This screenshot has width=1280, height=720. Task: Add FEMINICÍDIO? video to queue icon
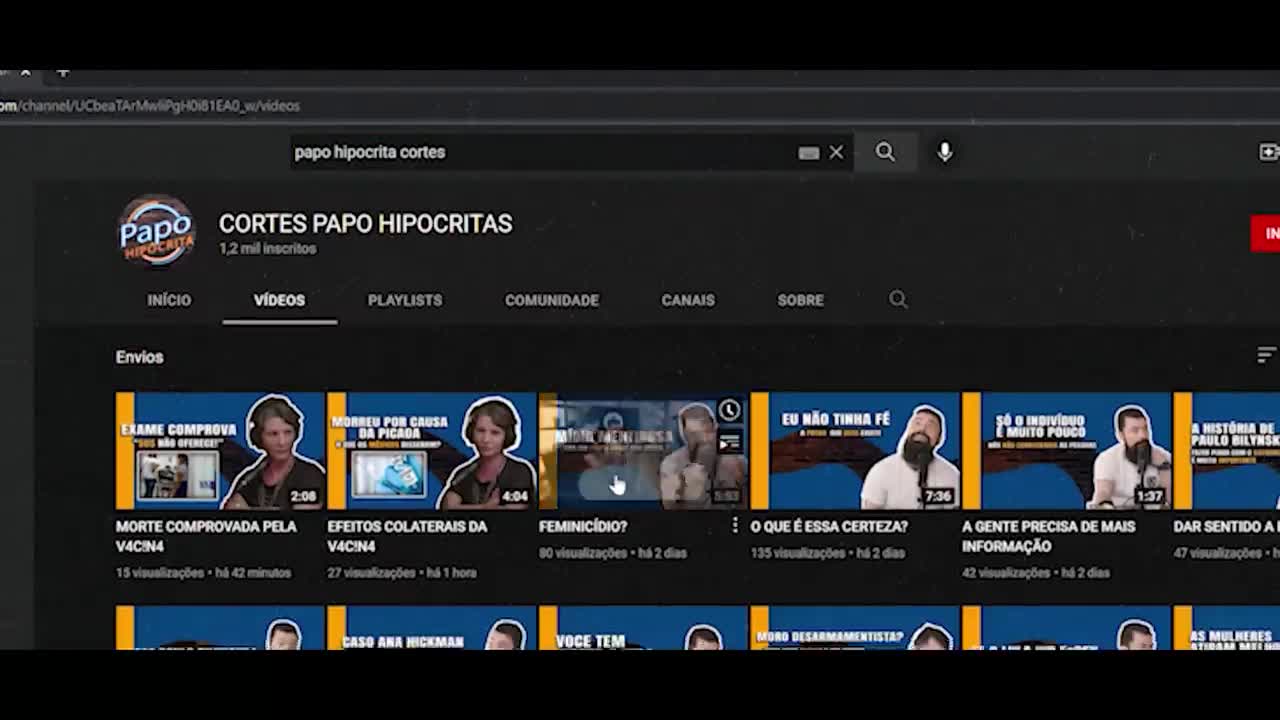tap(729, 442)
